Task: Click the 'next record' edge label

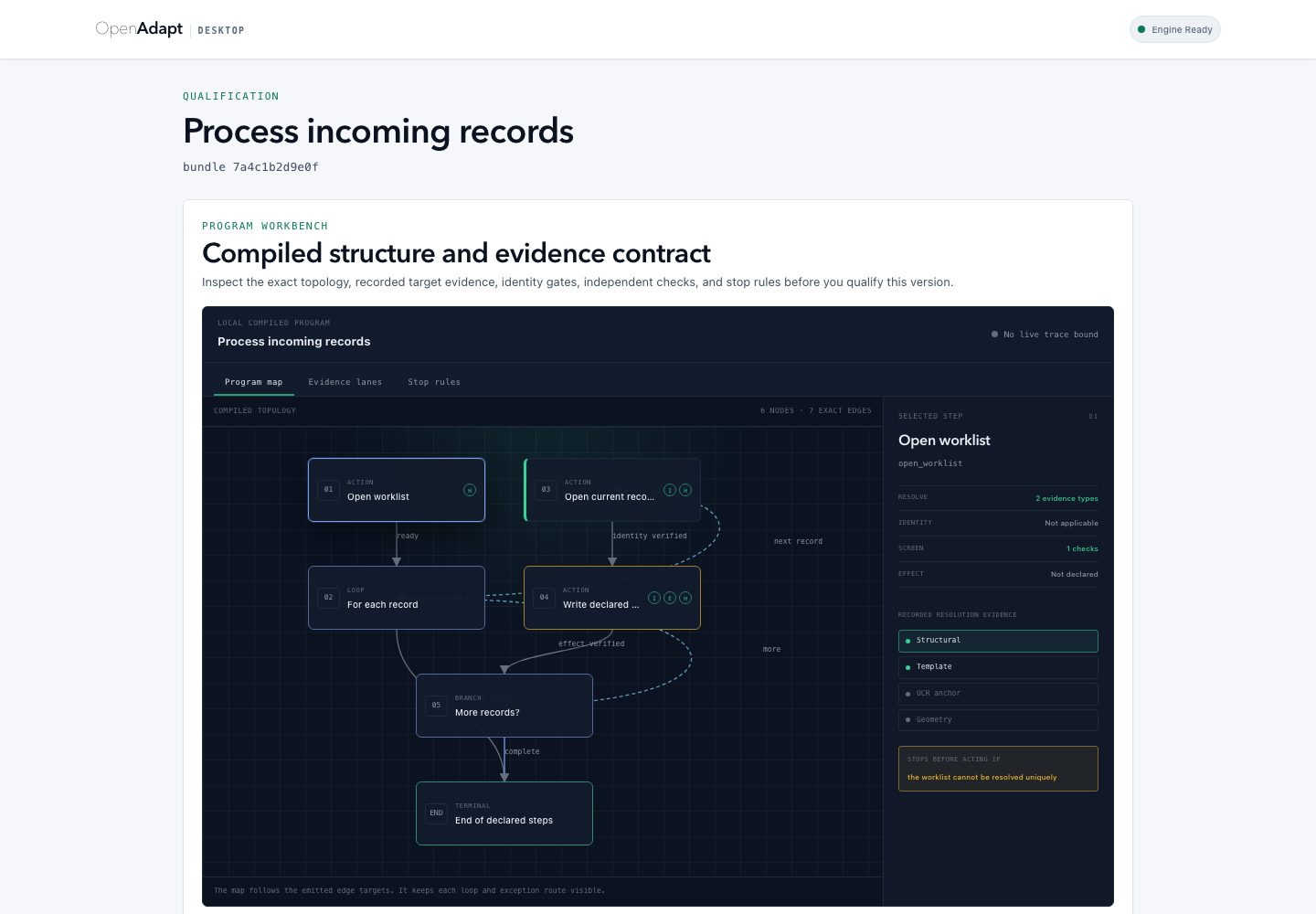Action: (798, 542)
